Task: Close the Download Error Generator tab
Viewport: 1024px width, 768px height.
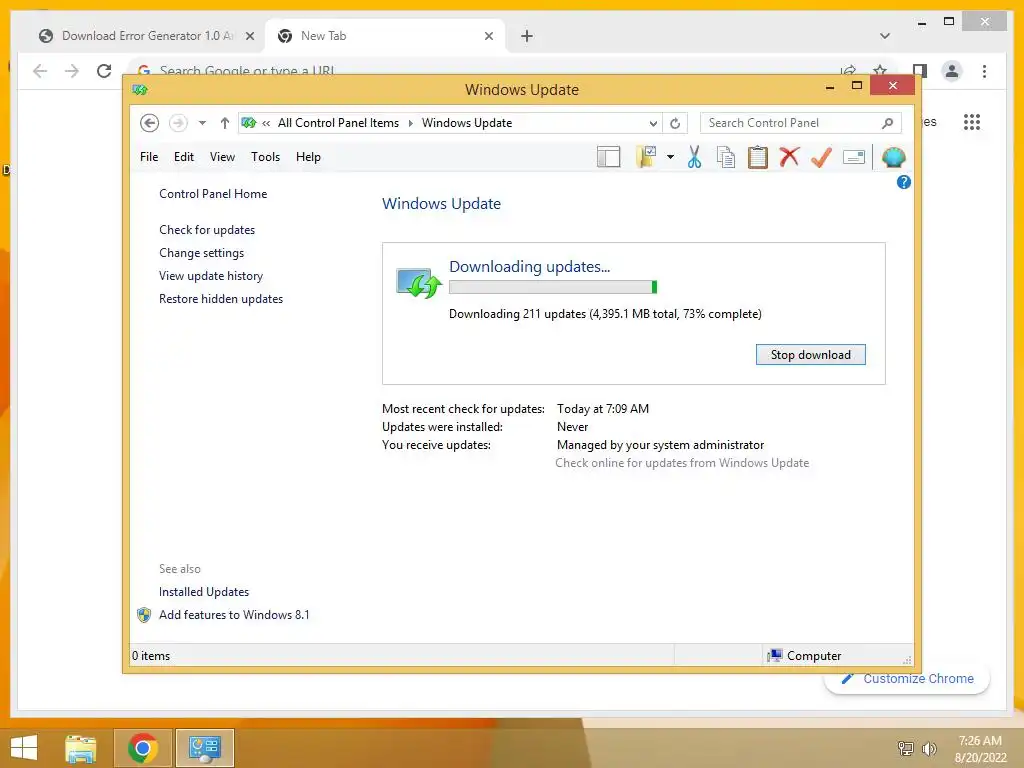Action: click(x=249, y=36)
